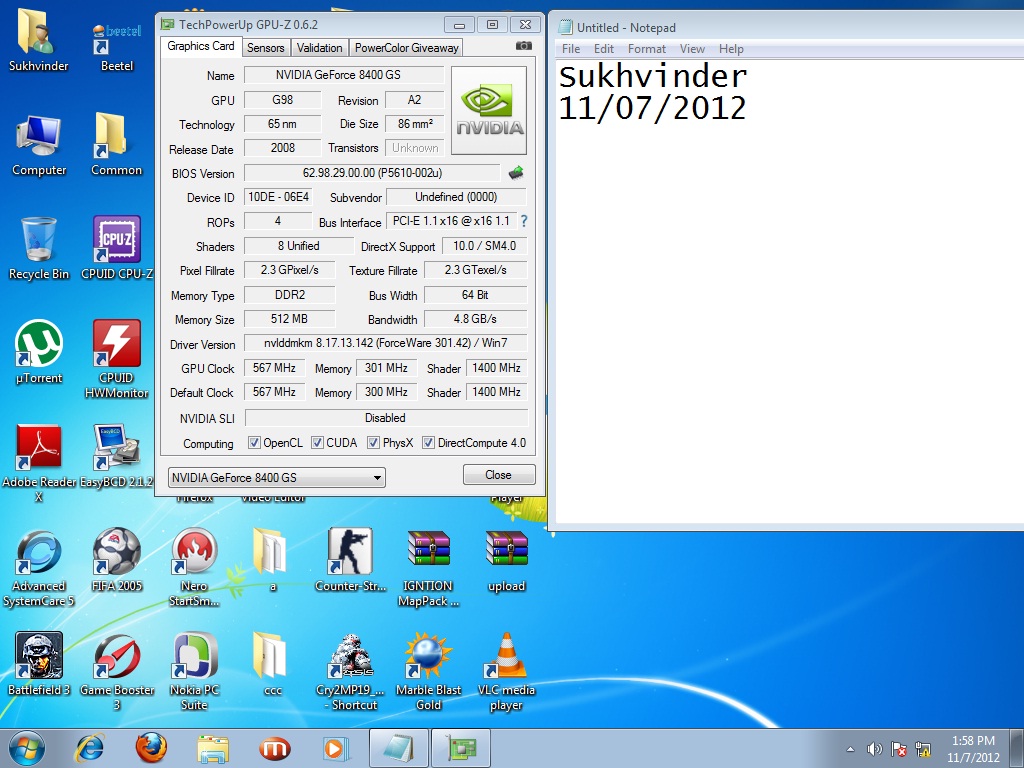
Task: Launch FIFA 2005 shortcut
Action: tap(116, 560)
